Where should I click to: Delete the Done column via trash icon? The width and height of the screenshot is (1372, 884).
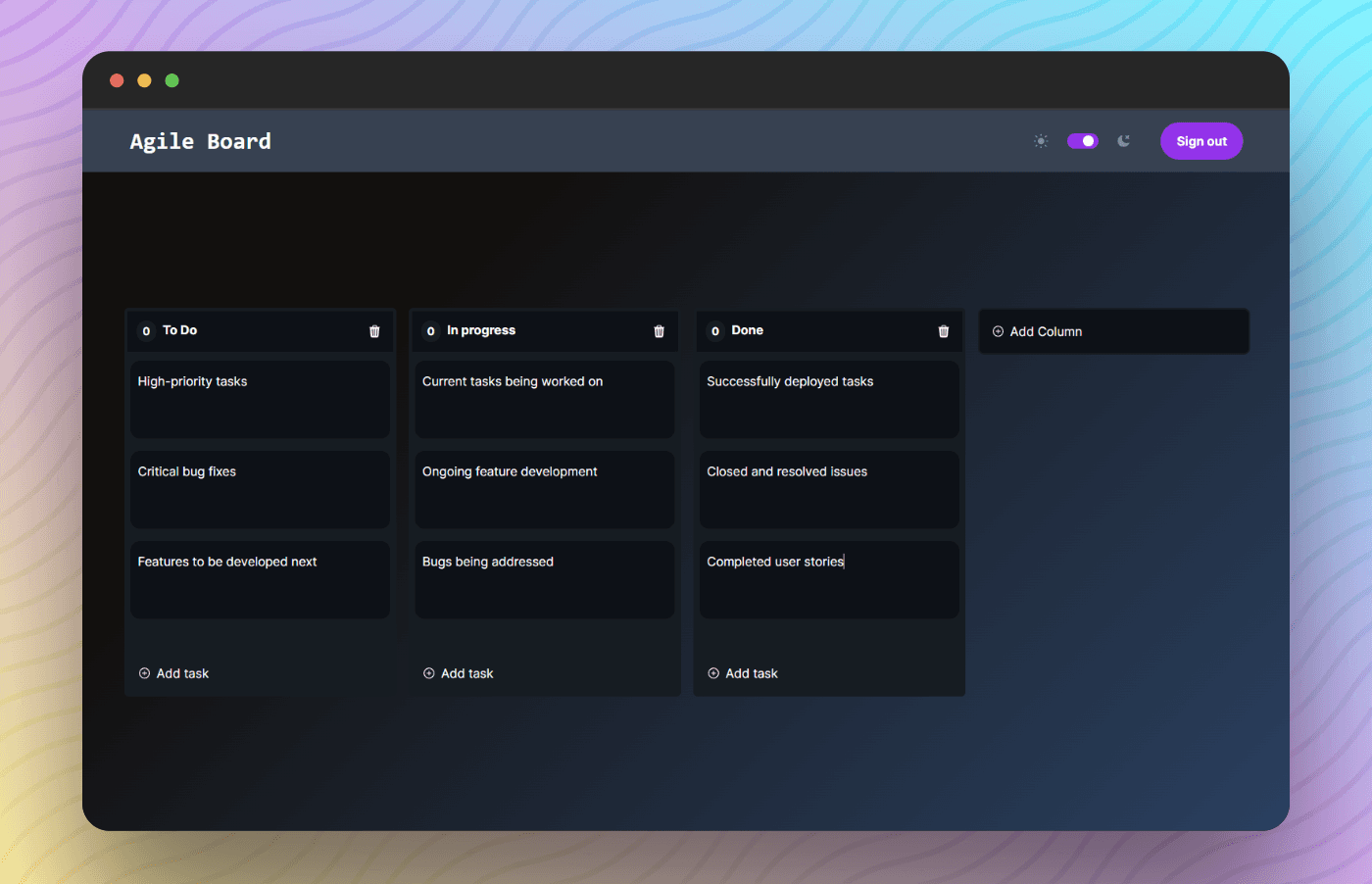pos(943,331)
